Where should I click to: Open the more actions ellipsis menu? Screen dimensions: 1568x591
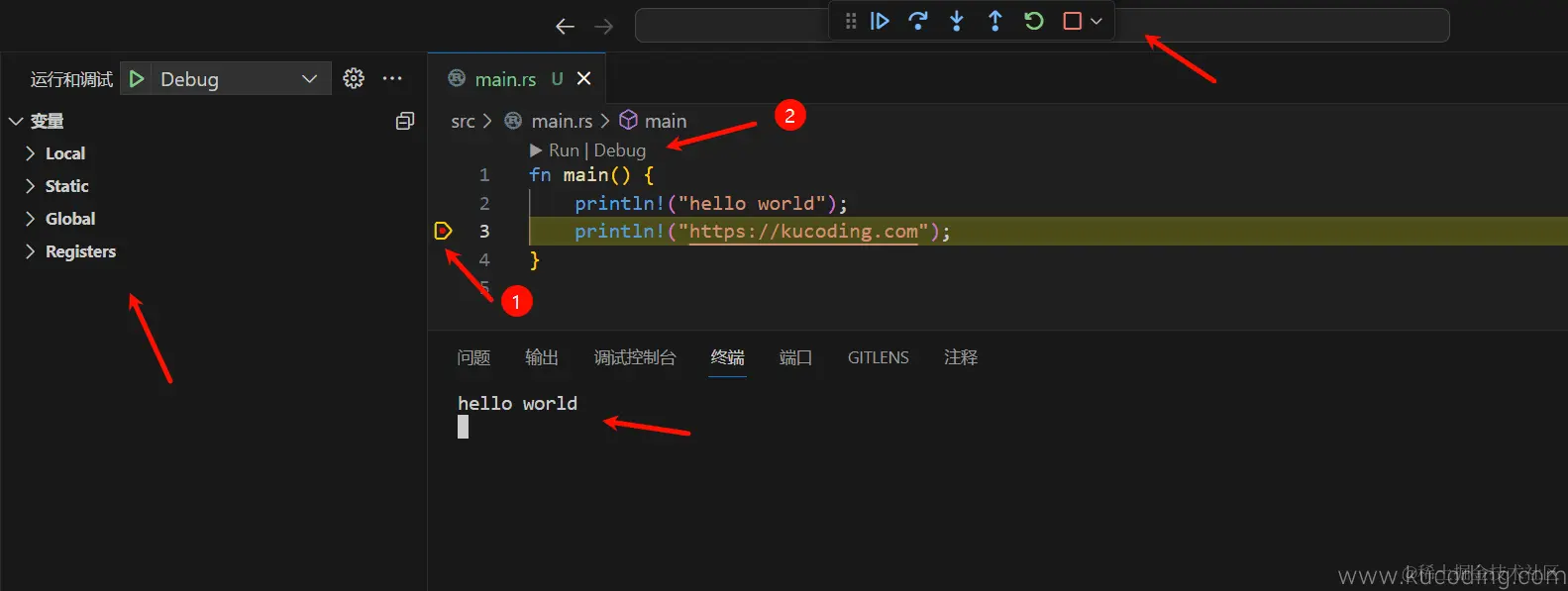click(x=392, y=78)
